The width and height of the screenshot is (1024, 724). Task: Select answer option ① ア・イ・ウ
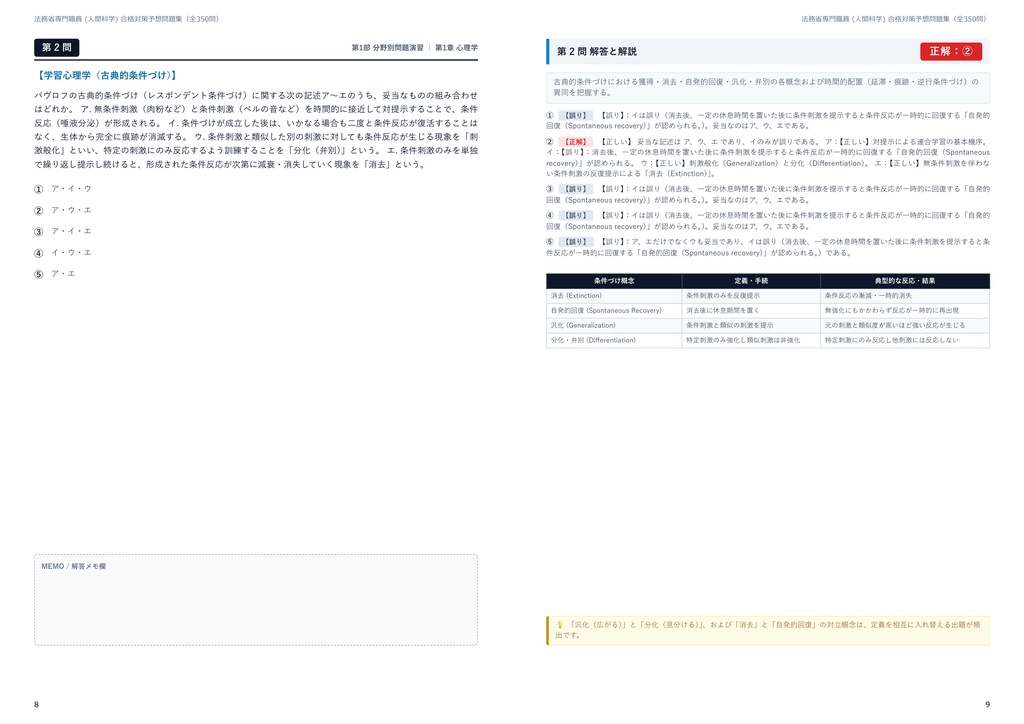[x=63, y=189]
